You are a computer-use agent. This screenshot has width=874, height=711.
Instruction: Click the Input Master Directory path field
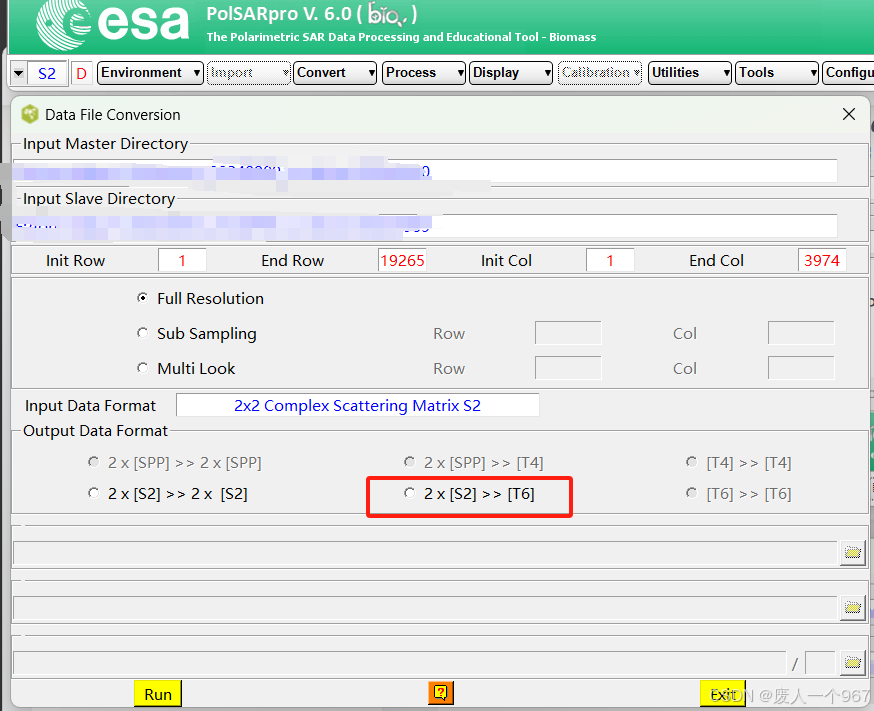click(x=425, y=171)
